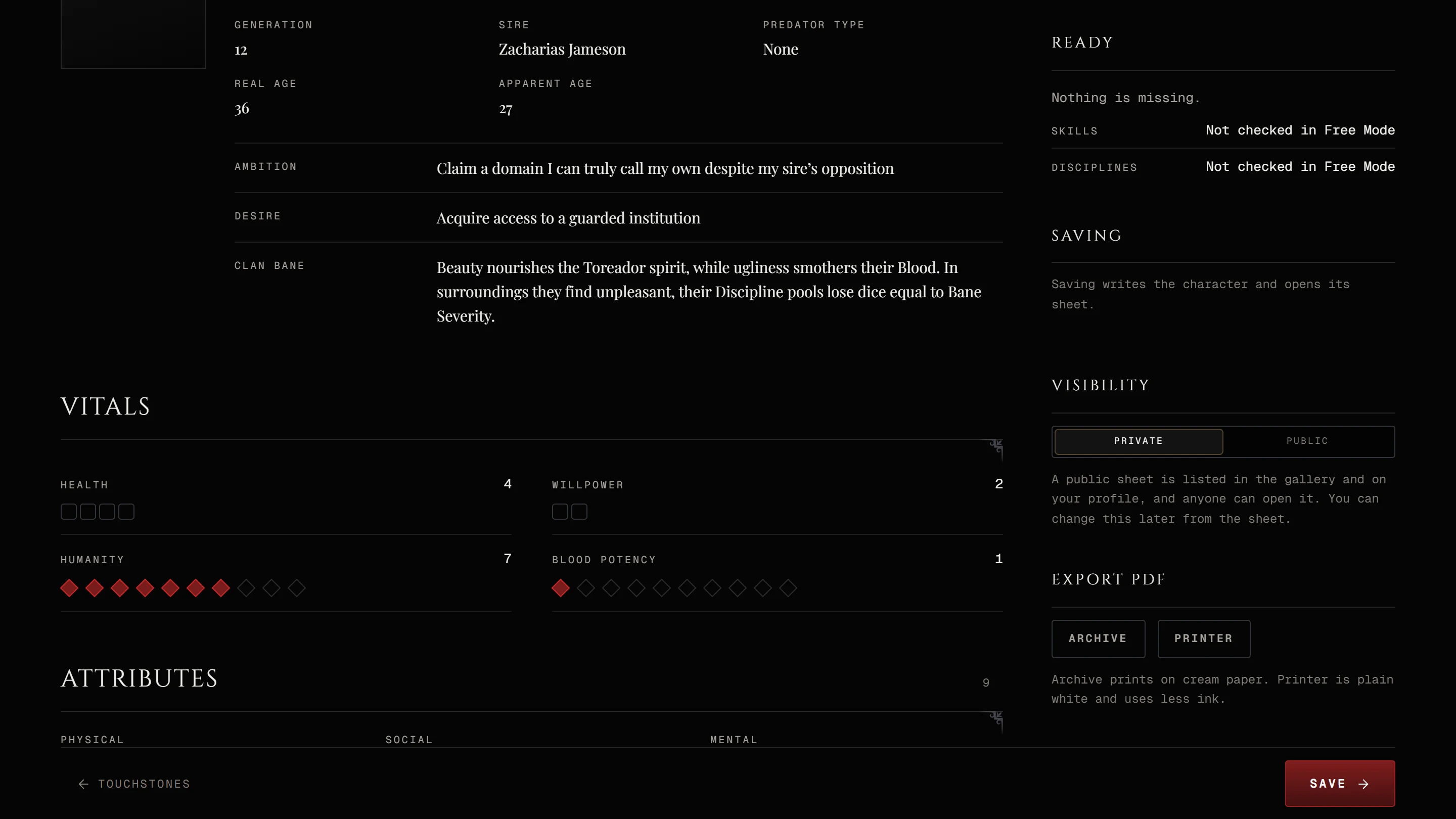Click the Skills 'Not checked in Free Mode' value
This screenshot has height=819, width=1456.
click(x=1300, y=130)
